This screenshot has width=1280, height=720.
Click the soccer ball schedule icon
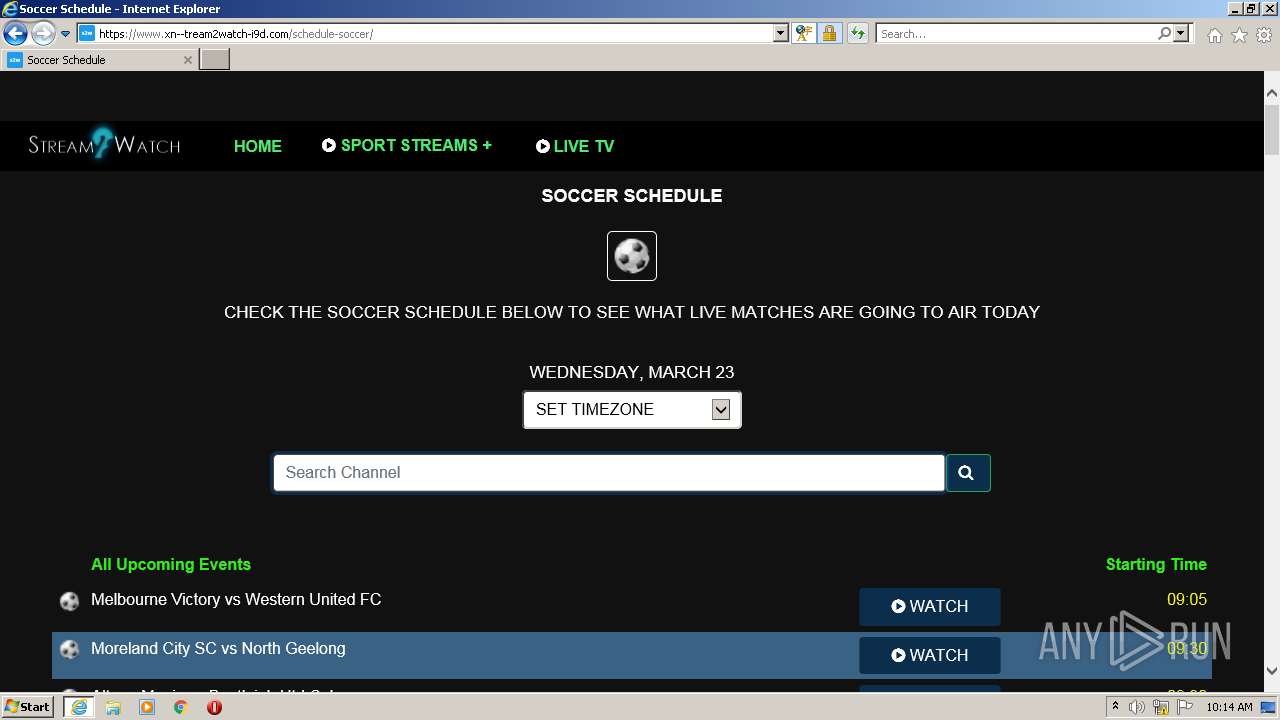[x=632, y=256]
